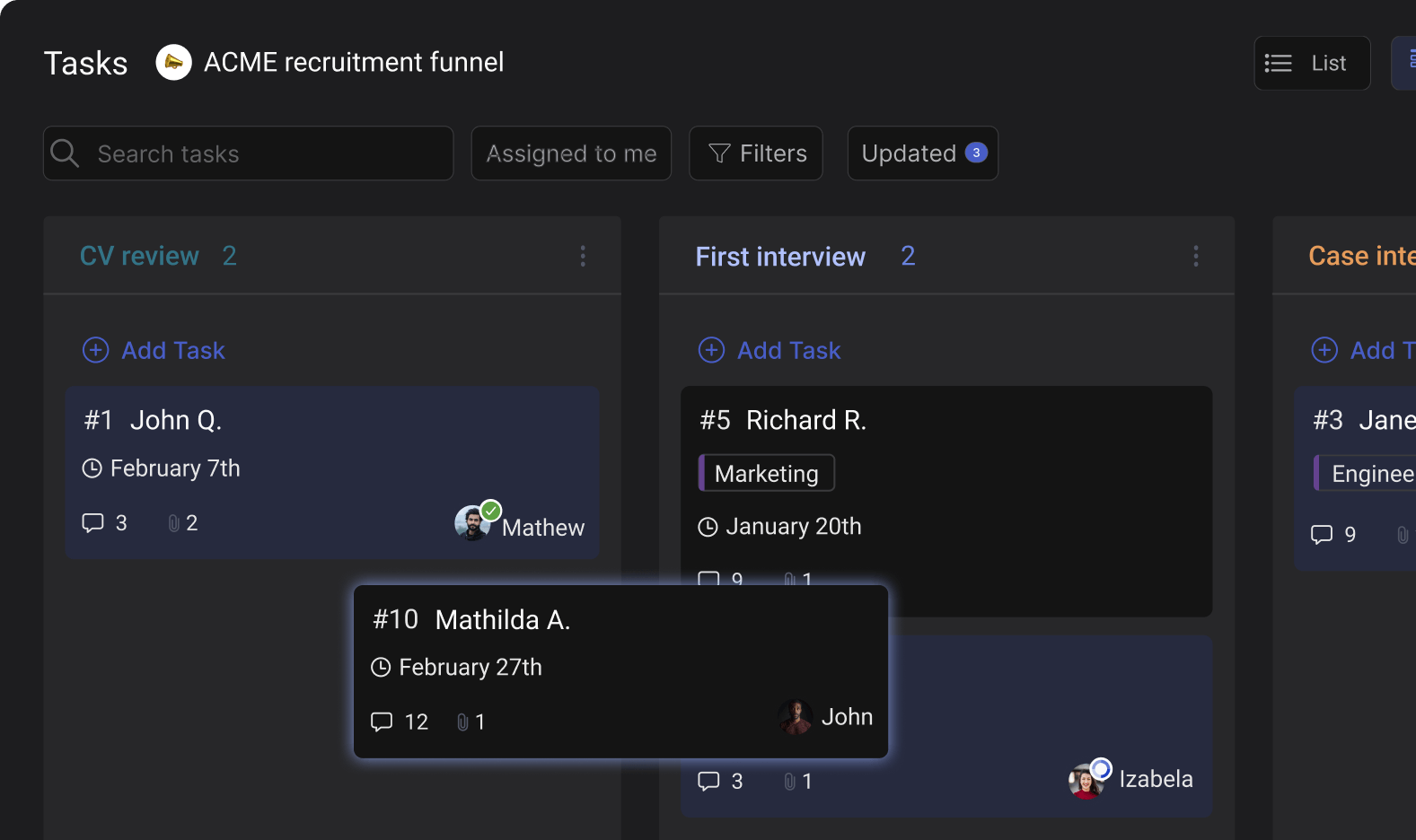Click comments icon on Izabela's card
This screenshot has height=840, width=1416.
tap(709, 781)
